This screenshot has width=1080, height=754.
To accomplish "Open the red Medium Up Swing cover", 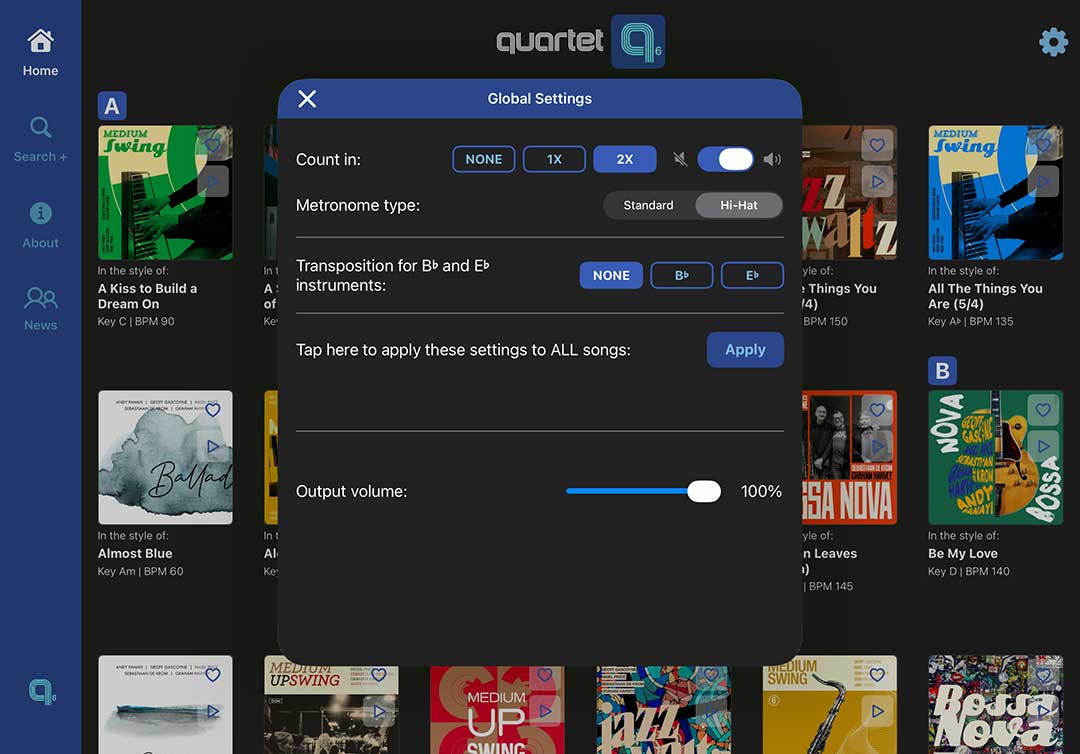I will [497, 710].
